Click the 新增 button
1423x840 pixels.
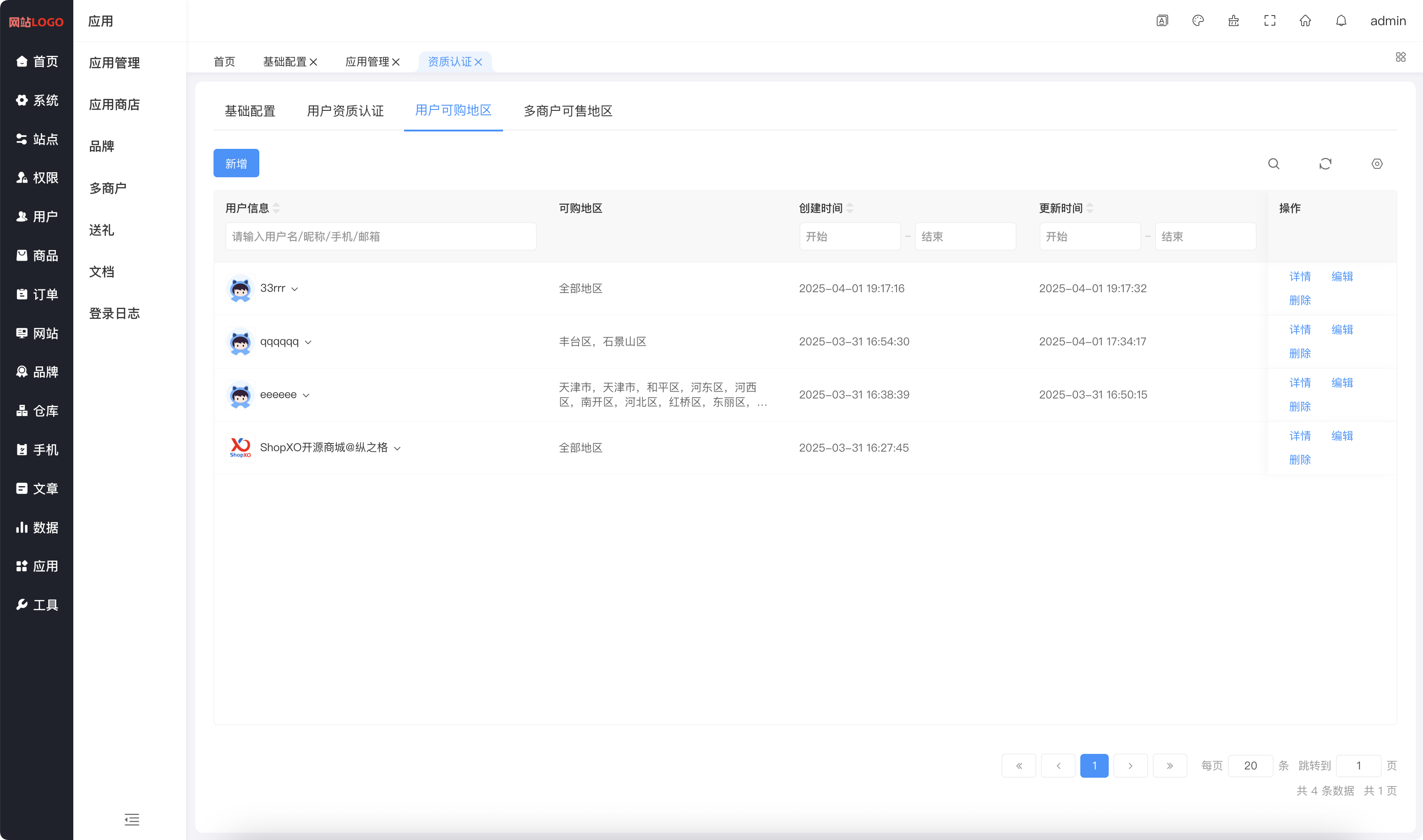(x=236, y=163)
